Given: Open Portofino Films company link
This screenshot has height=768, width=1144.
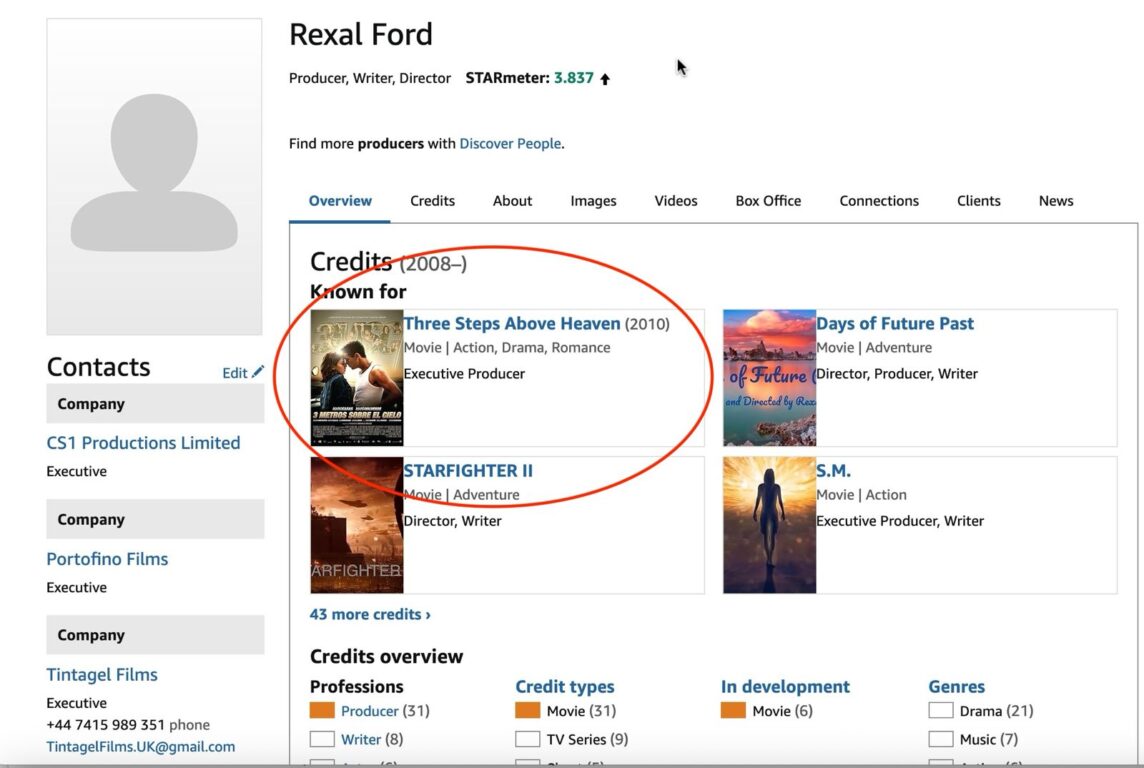Looking at the screenshot, I should pyautogui.click(x=107, y=559).
